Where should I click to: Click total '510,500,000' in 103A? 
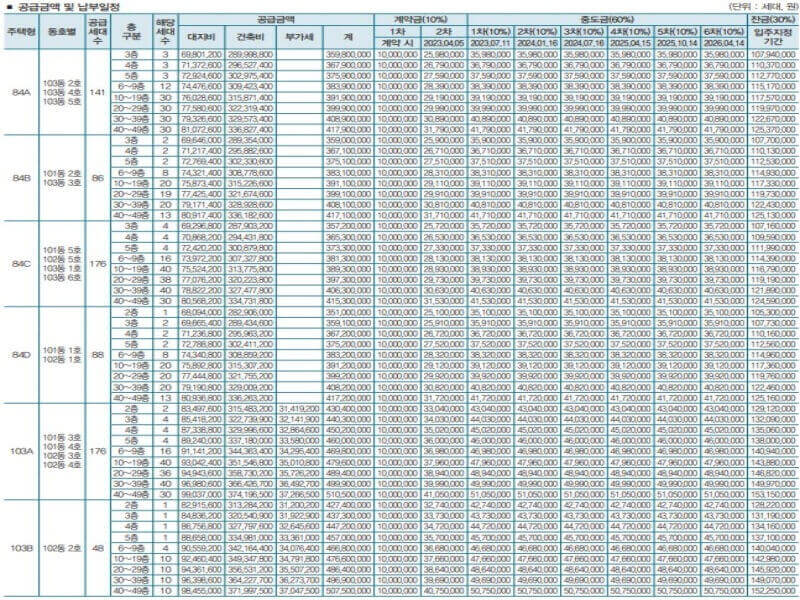coord(348,494)
